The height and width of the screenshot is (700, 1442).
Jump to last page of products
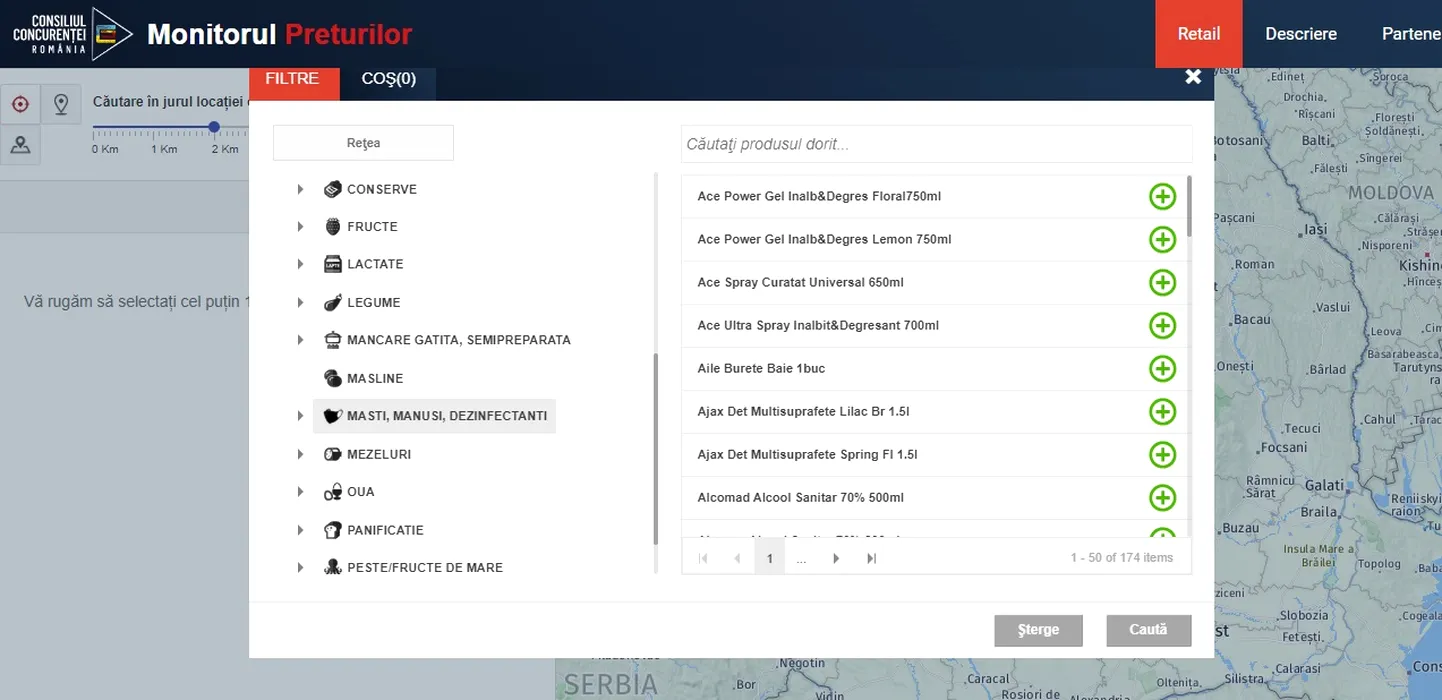click(871, 558)
